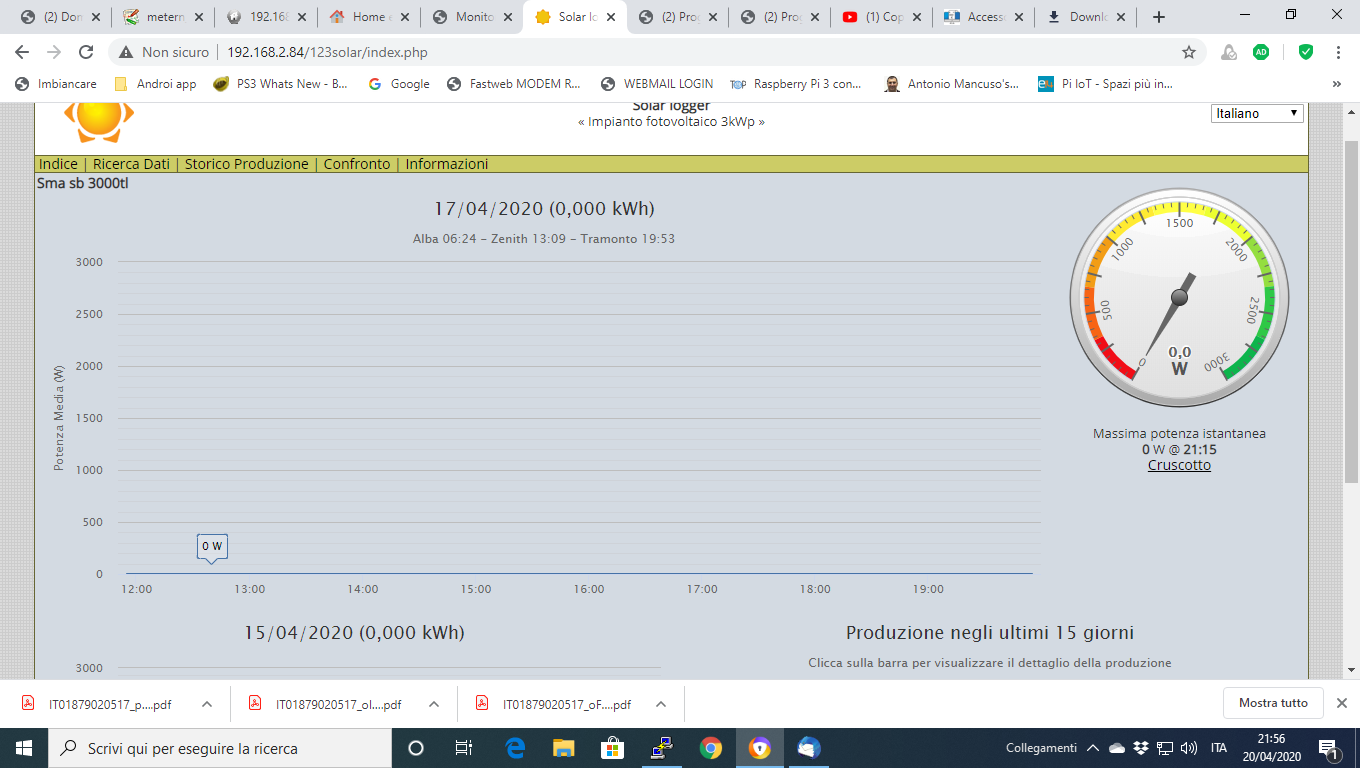Click the Cruscotto link under the gauge
Screen dimensions: 1360x768
(1179, 465)
